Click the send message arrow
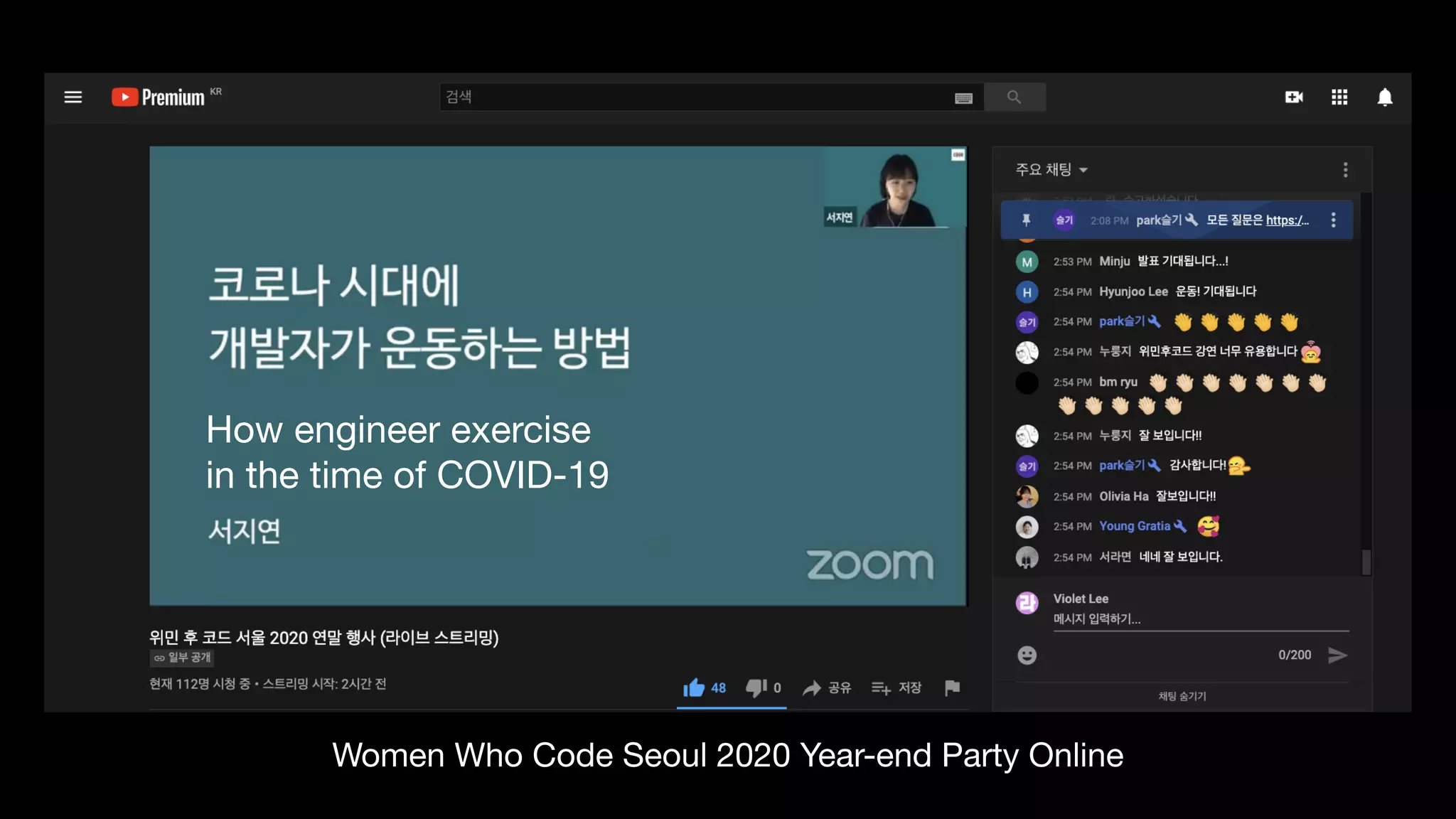This screenshot has width=1456, height=819. click(x=1337, y=655)
